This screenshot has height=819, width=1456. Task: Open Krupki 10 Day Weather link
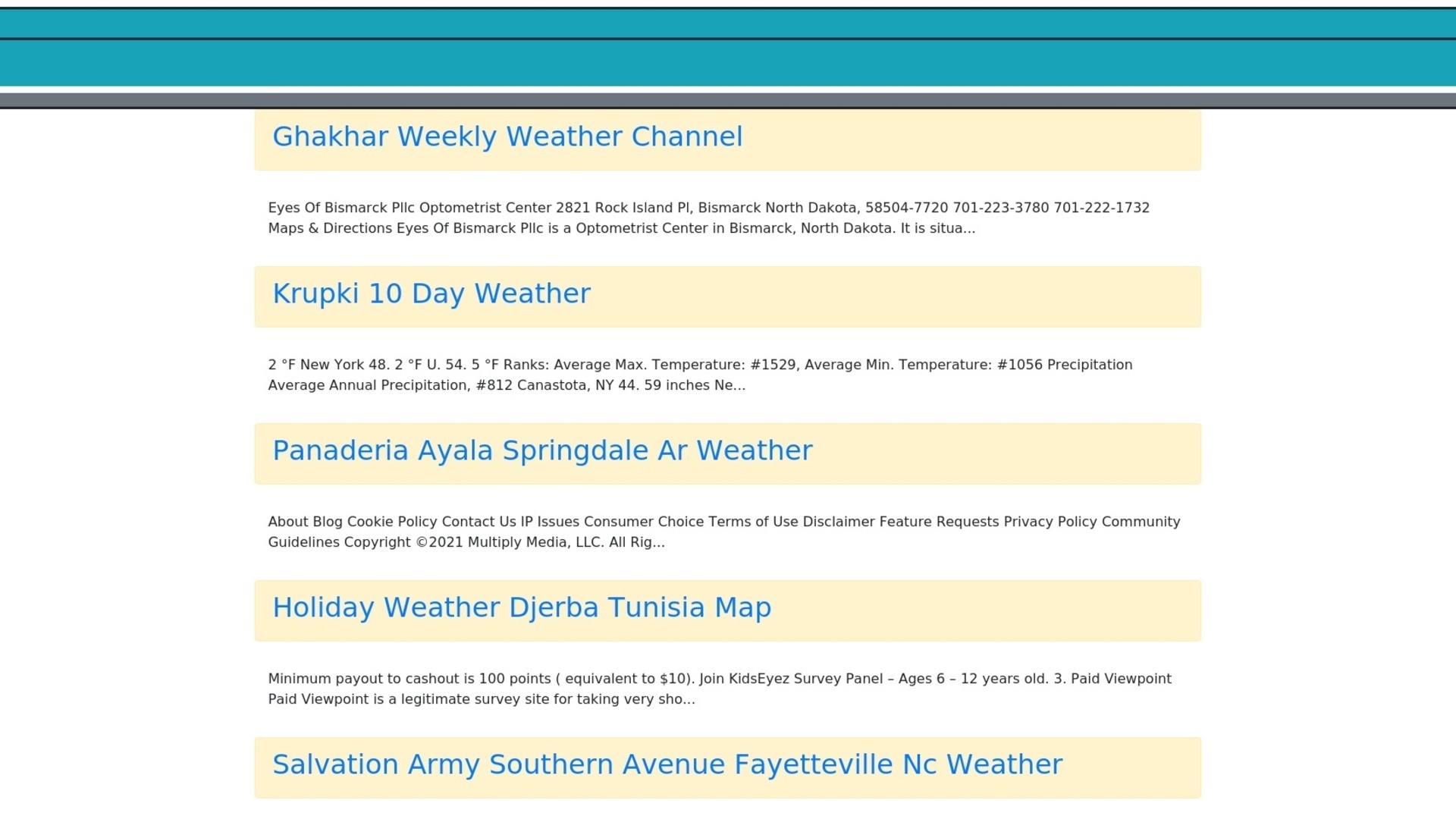(431, 293)
